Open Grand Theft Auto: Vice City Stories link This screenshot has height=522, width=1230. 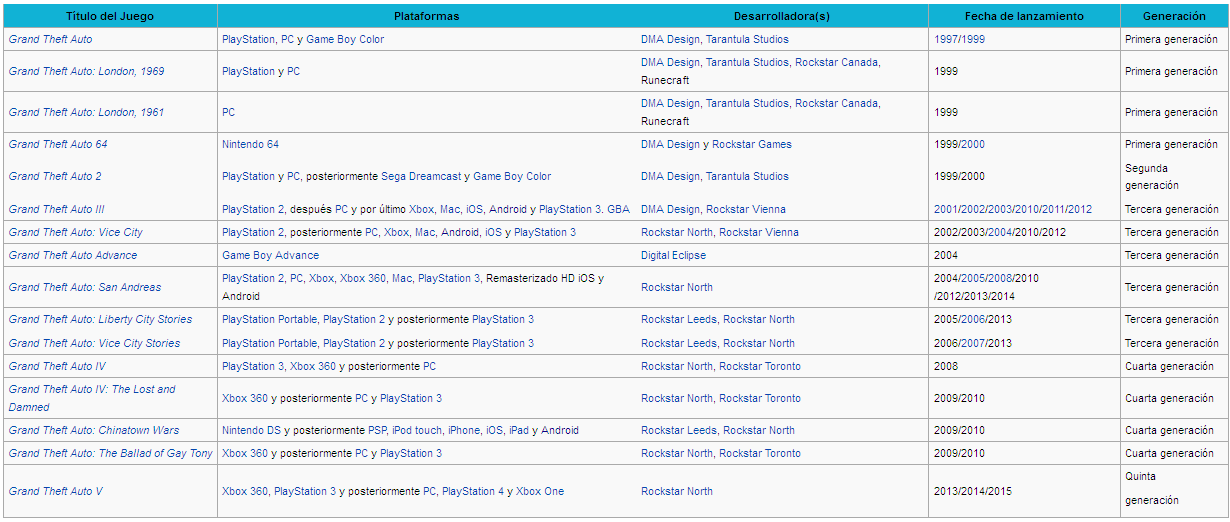point(94,343)
